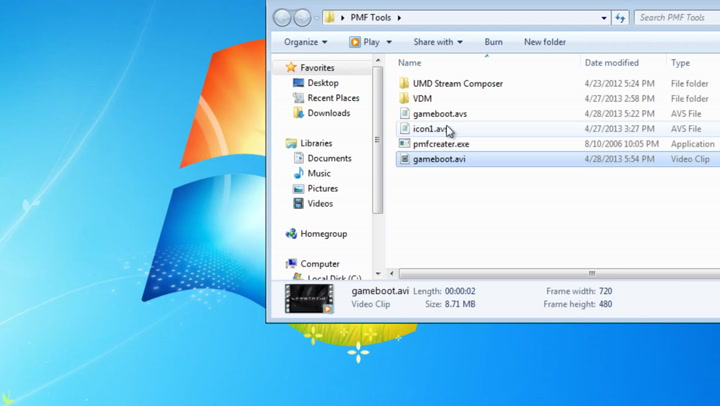
Task: Sort files by Date modified column
Action: tap(611, 63)
